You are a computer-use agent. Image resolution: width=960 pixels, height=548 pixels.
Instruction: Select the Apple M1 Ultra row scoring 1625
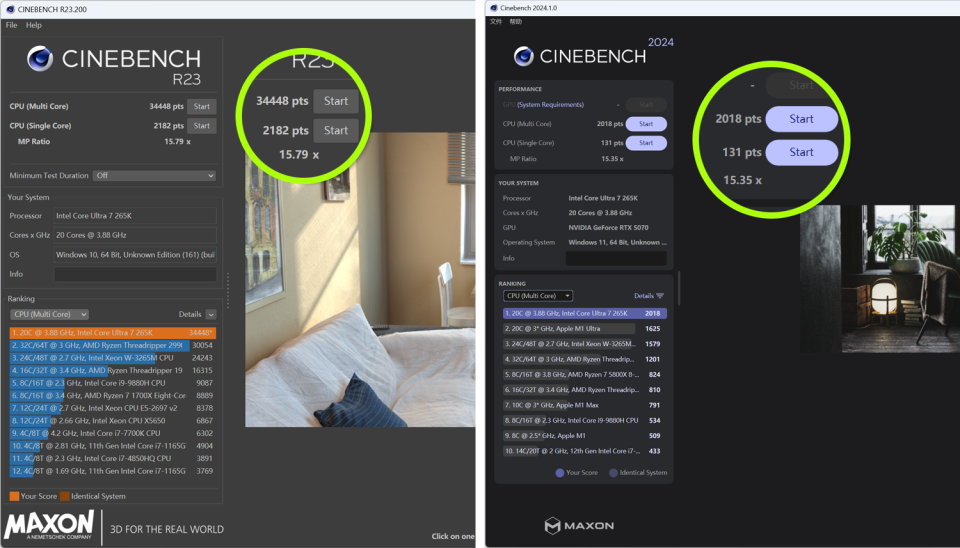(585, 329)
